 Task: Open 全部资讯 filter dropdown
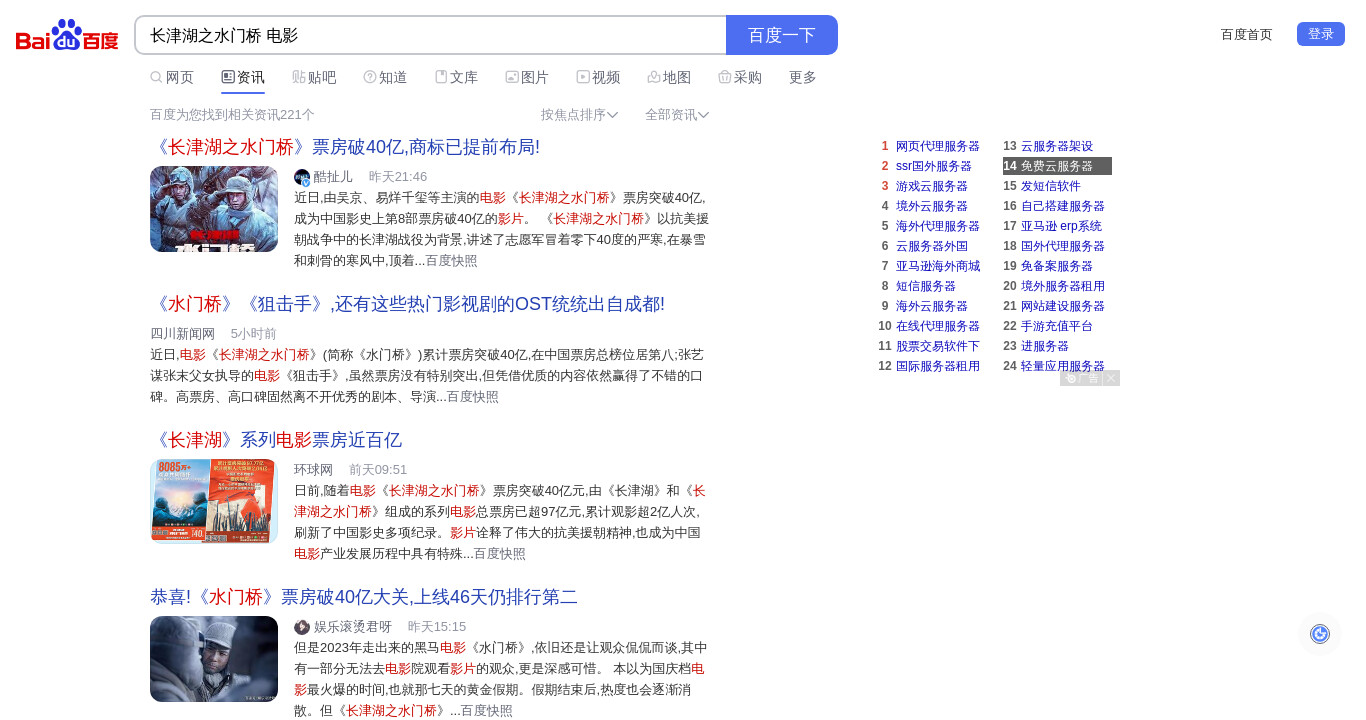click(x=677, y=114)
